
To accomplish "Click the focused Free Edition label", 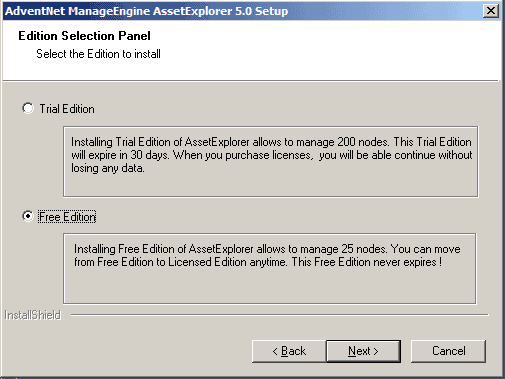I will [67, 217].
